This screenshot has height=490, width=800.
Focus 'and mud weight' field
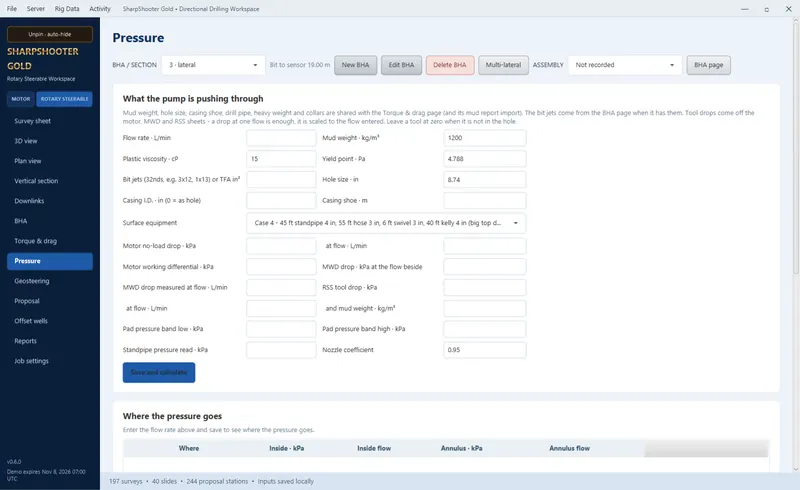(x=485, y=308)
